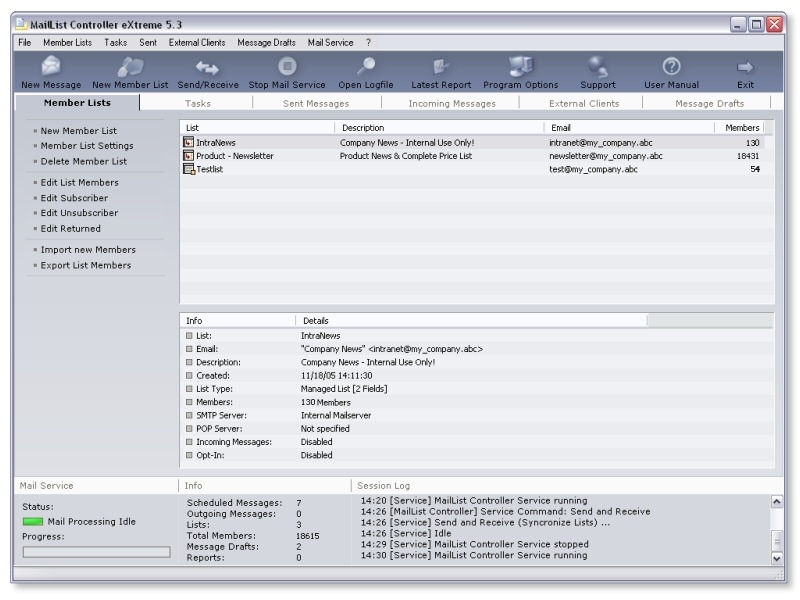Click Edit Unsubscriber link
The image size is (800, 600).
(79, 213)
